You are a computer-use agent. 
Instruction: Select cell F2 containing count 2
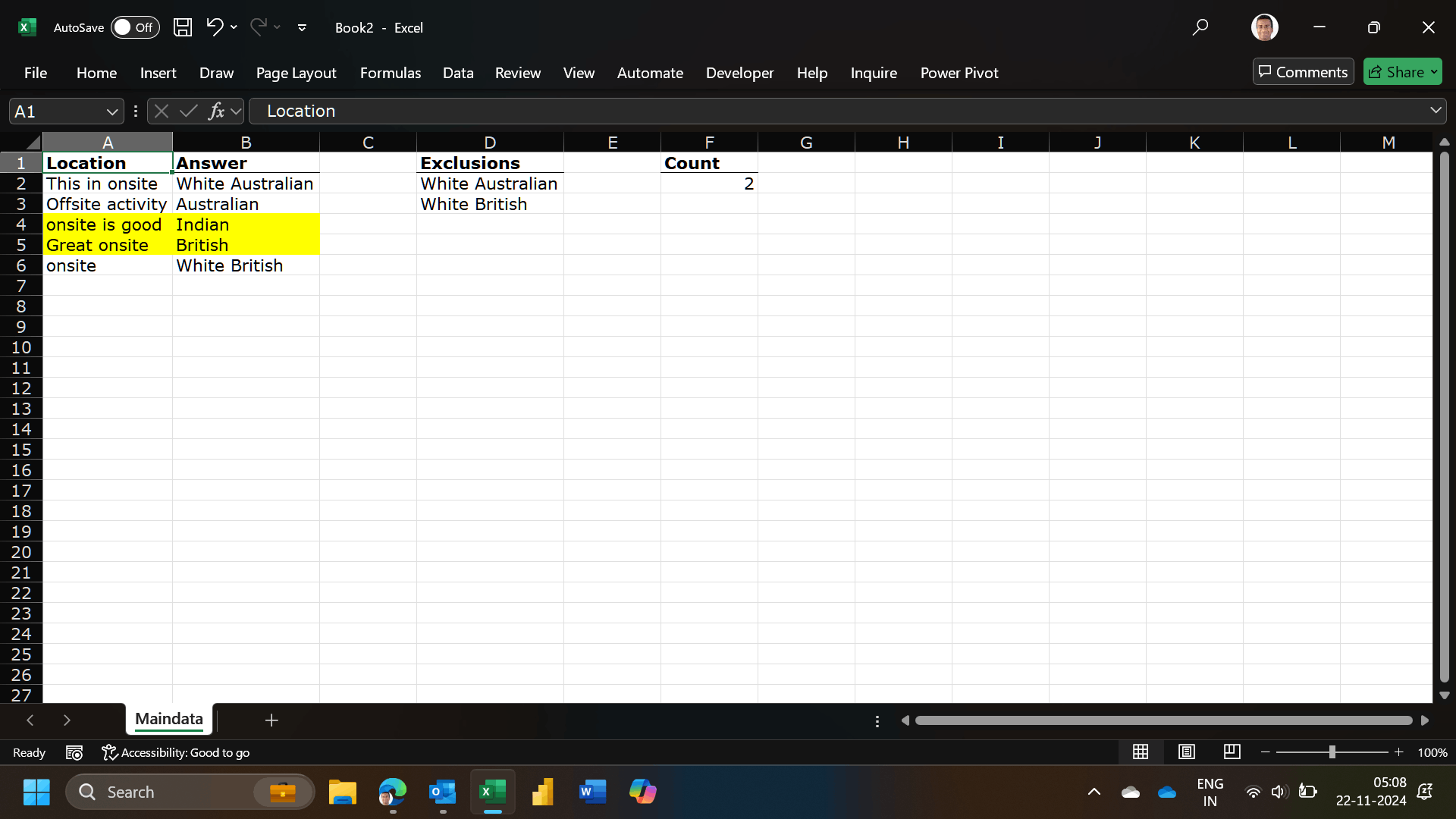(x=709, y=184)
